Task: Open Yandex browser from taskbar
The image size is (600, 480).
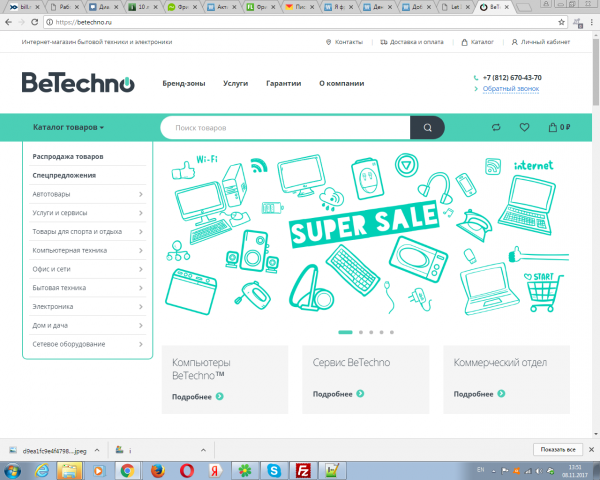Action: pos(215,471)
